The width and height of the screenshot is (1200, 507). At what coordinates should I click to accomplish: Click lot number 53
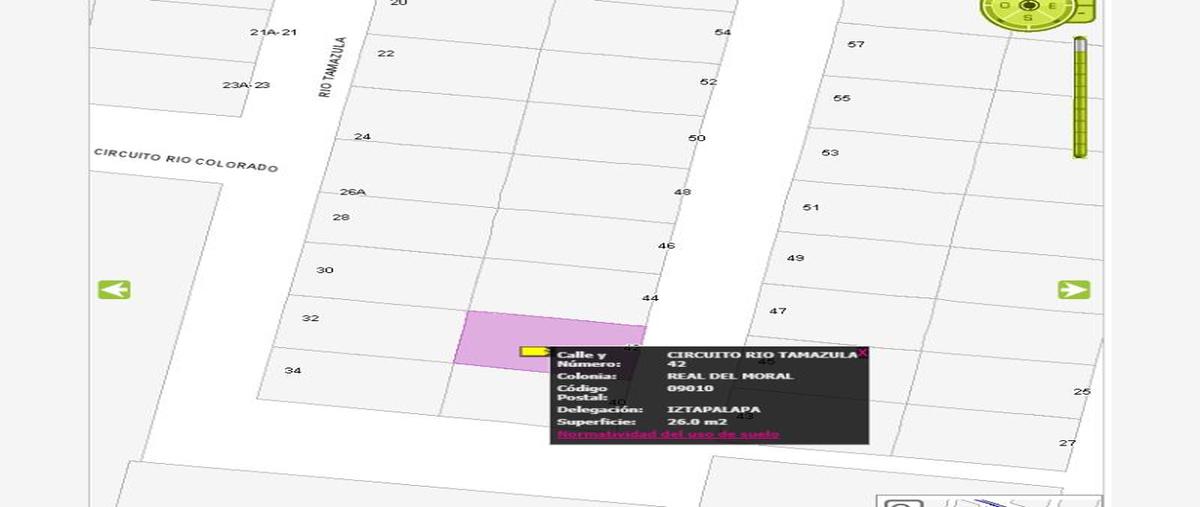[830, 153]
